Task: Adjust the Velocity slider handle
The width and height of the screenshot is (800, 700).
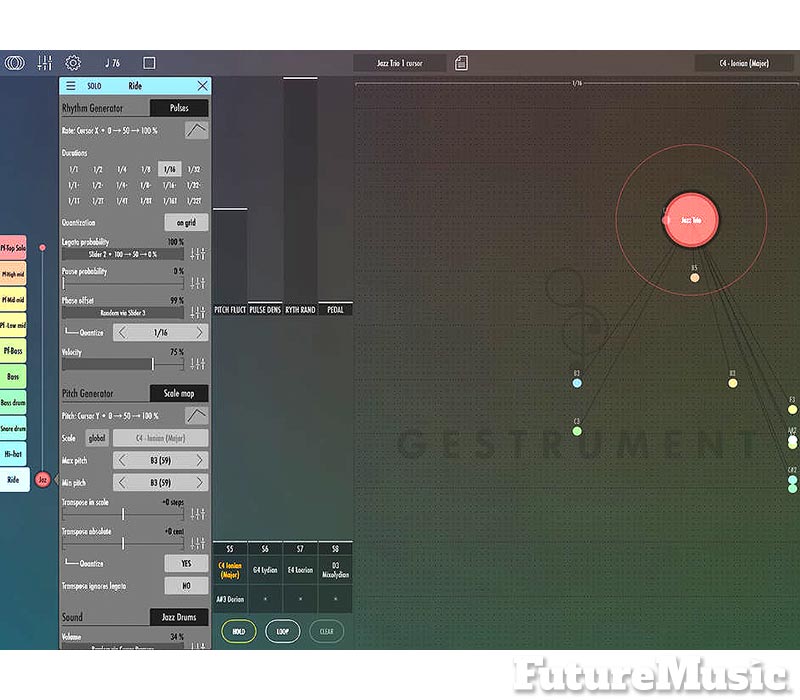Action: pos(153,363)
